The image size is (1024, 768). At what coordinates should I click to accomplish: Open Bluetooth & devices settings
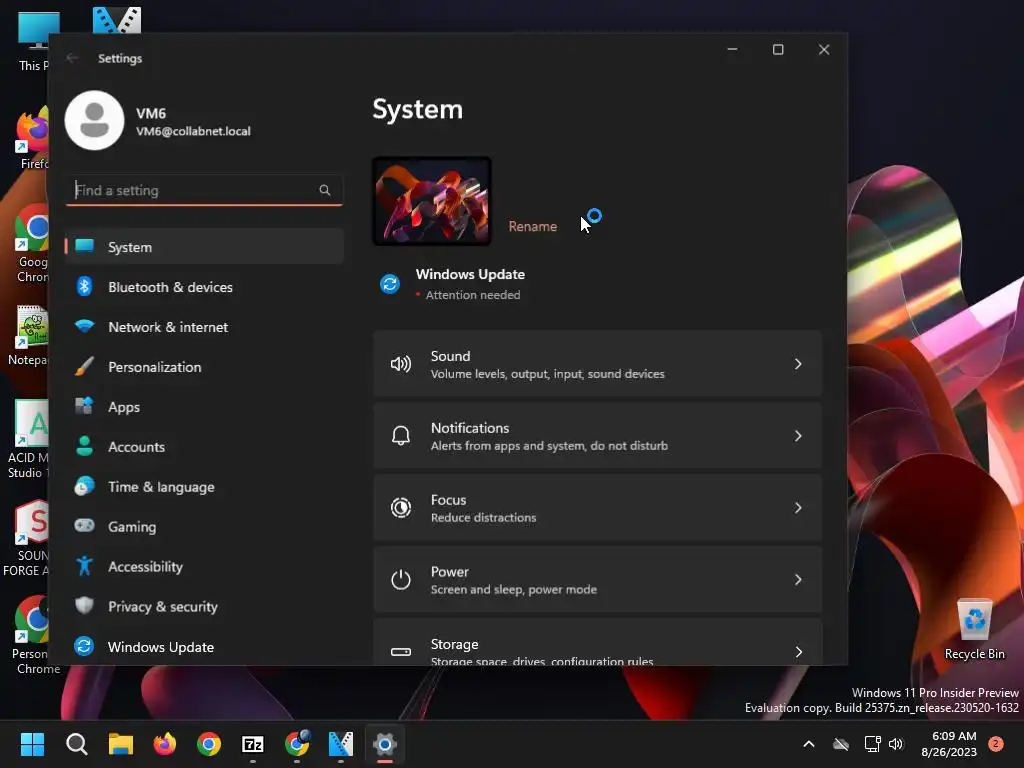pyautogui.click(x=204, y=287)
